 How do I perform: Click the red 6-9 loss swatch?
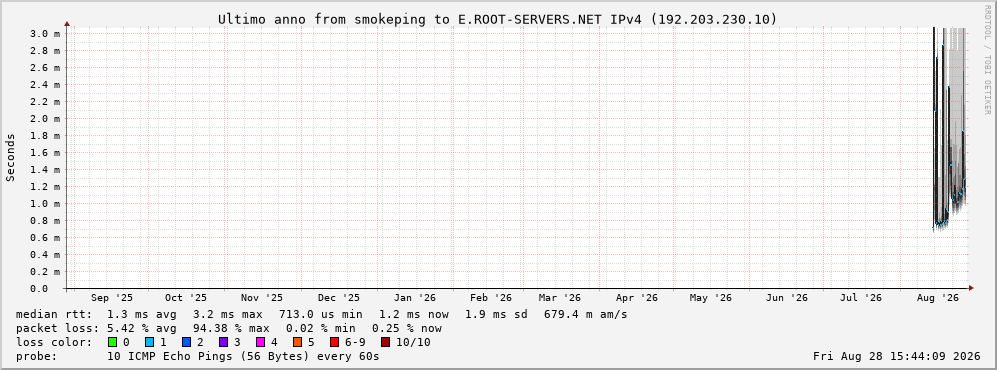pyautogui.click(x=334, y=342)
